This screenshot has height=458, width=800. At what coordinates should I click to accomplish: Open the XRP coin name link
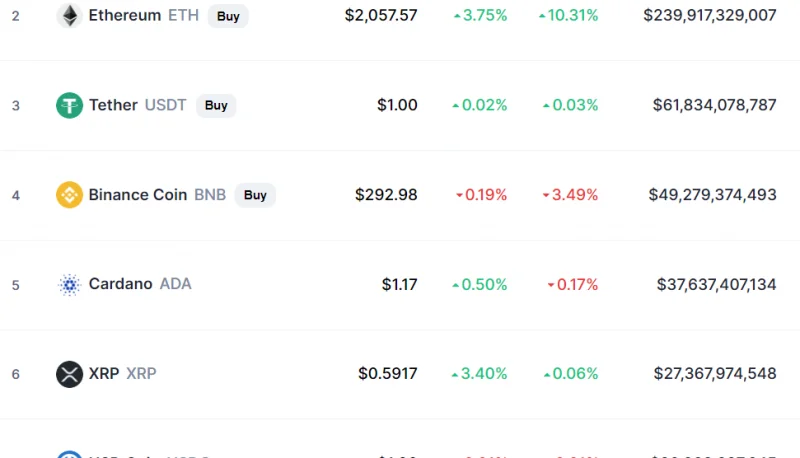[104, 373]
